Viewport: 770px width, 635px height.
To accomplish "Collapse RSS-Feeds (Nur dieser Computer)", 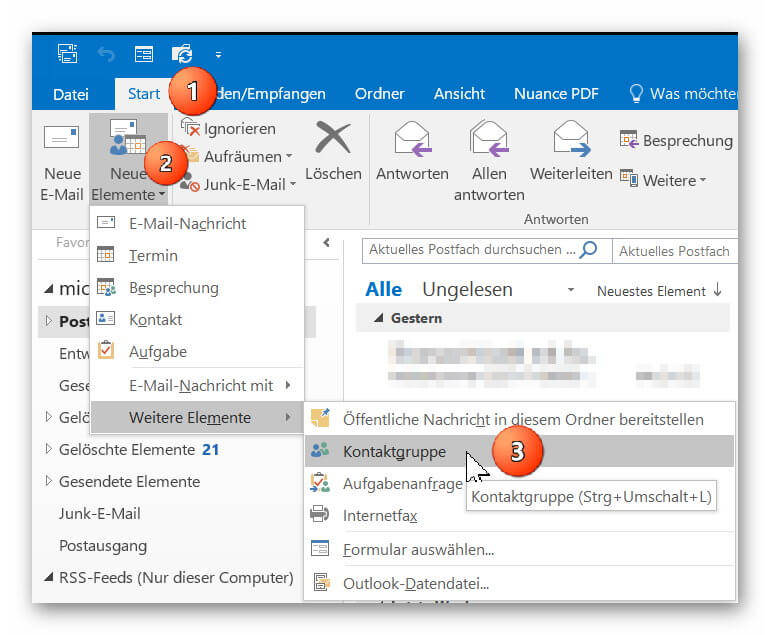I will 48,578.
